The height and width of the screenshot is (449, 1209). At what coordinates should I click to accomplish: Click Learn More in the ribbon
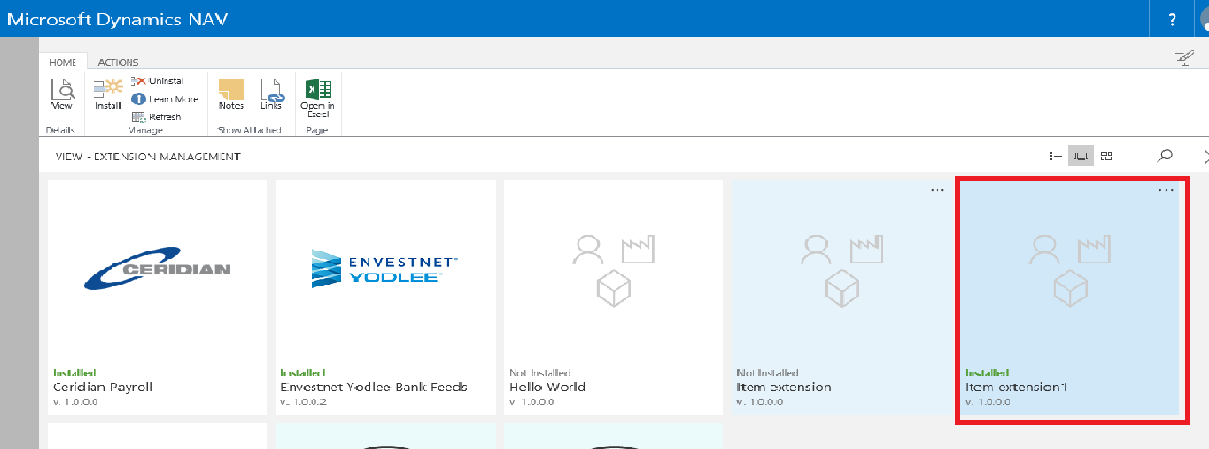pyautogui.click(x=164, y=99)
